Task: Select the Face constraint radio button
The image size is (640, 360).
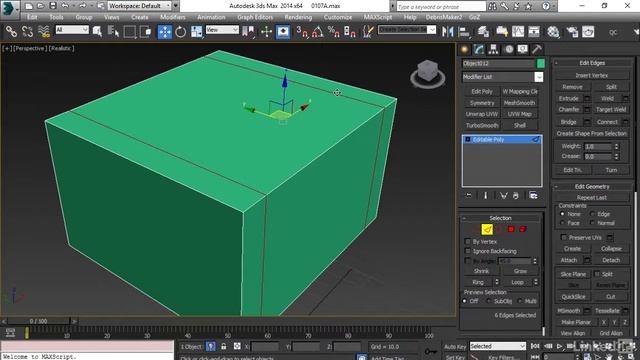Action: pyautogui.click(x=562, y=223)
